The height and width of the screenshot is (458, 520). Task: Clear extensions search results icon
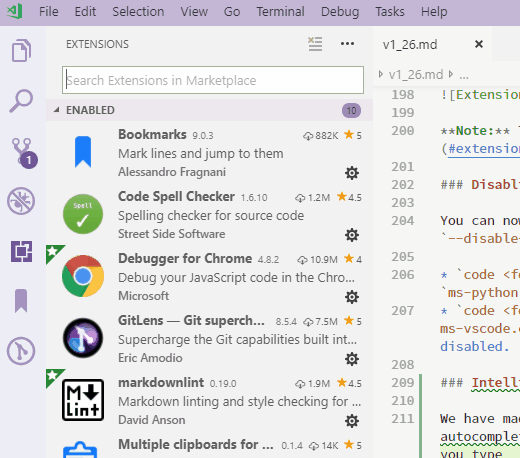coord(315,44)
